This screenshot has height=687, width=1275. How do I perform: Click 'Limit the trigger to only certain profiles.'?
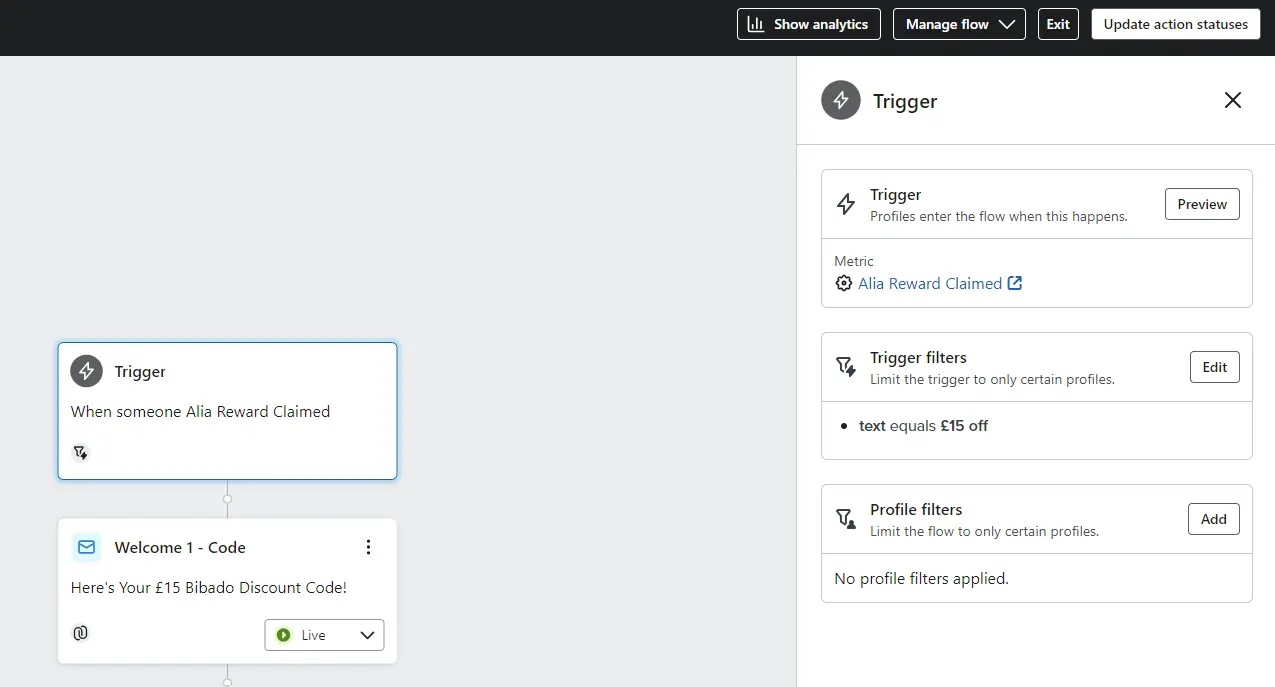(992, 379)
